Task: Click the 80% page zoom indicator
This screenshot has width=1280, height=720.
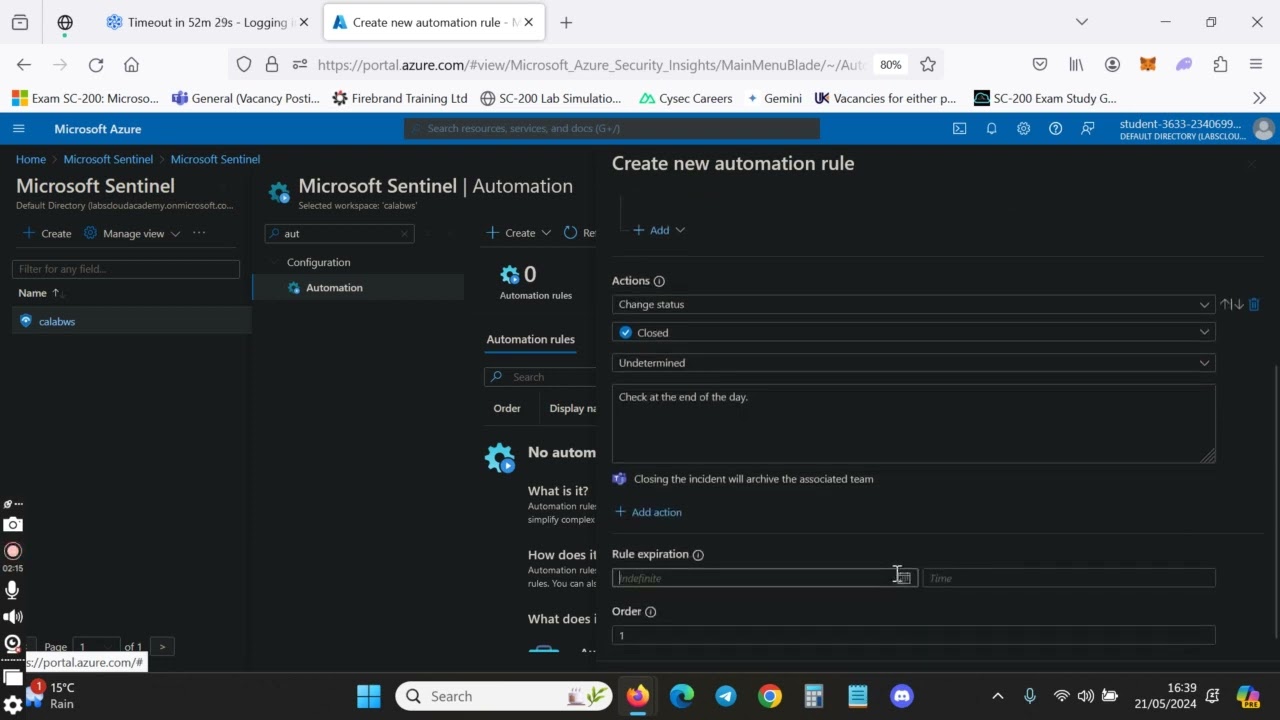Action: (890, 64)
